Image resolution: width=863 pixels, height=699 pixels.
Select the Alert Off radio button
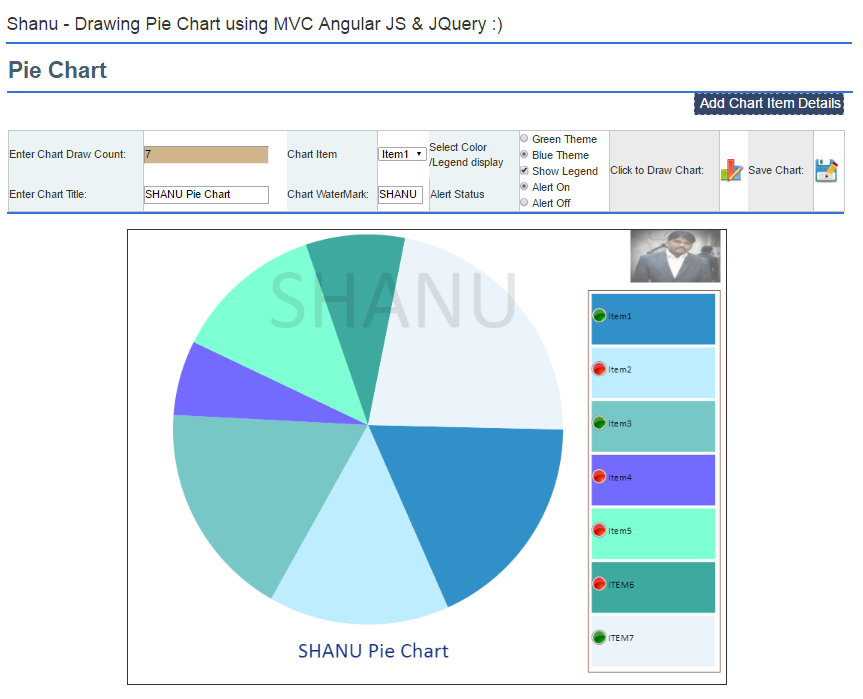[x=524, y=203]
